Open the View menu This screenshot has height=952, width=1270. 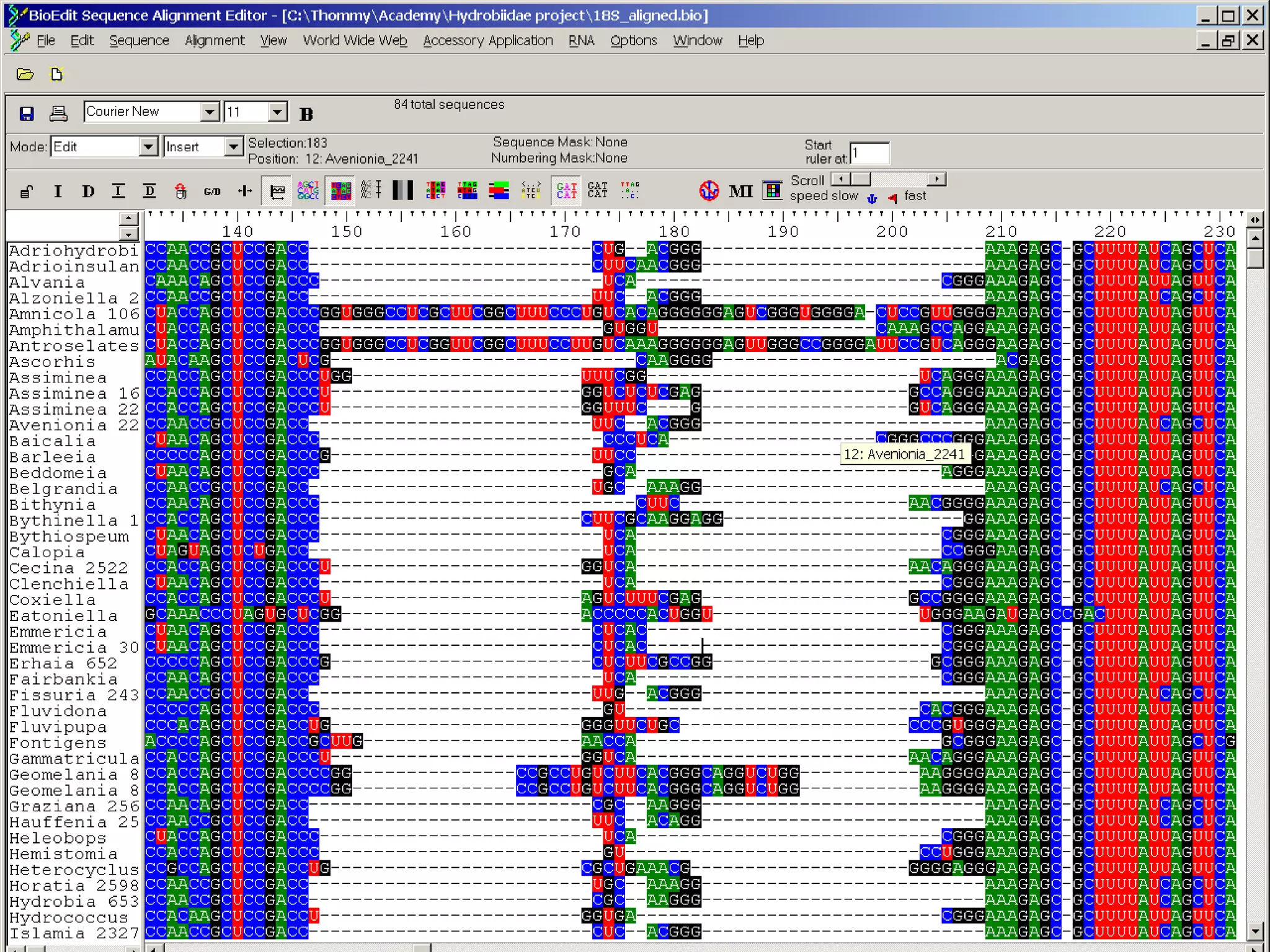(273, 41)
